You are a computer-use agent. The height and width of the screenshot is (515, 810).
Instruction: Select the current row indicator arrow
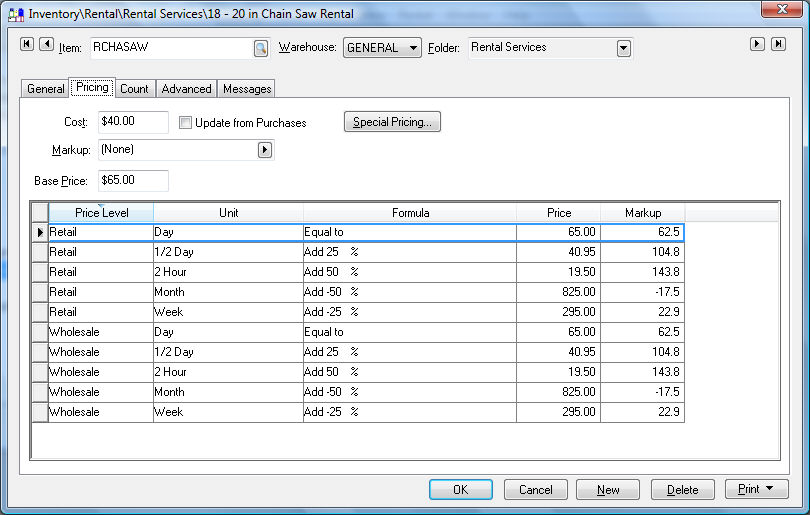click(x=40, y=232)
